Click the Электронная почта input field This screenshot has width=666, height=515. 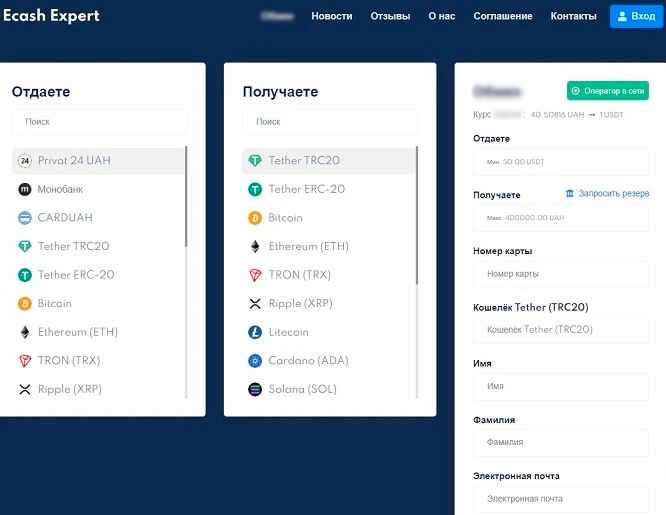(561, 498)
